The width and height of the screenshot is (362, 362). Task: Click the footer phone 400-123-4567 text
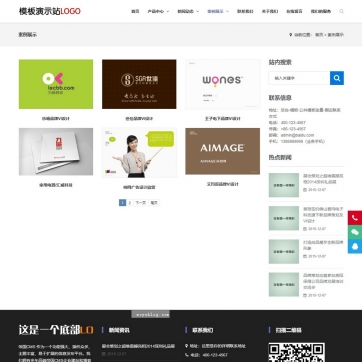[x=215, y=355]
